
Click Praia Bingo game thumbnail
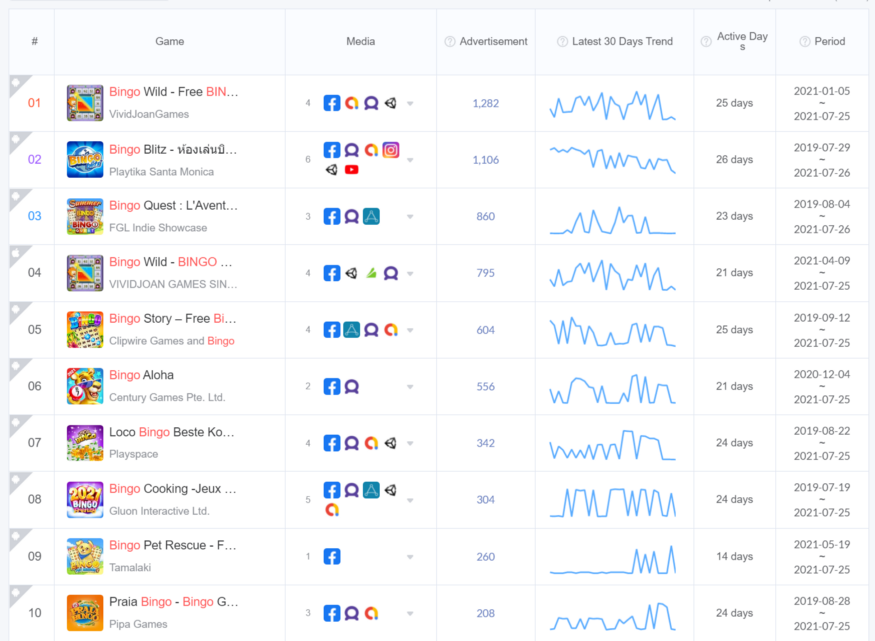click(85, 613)
